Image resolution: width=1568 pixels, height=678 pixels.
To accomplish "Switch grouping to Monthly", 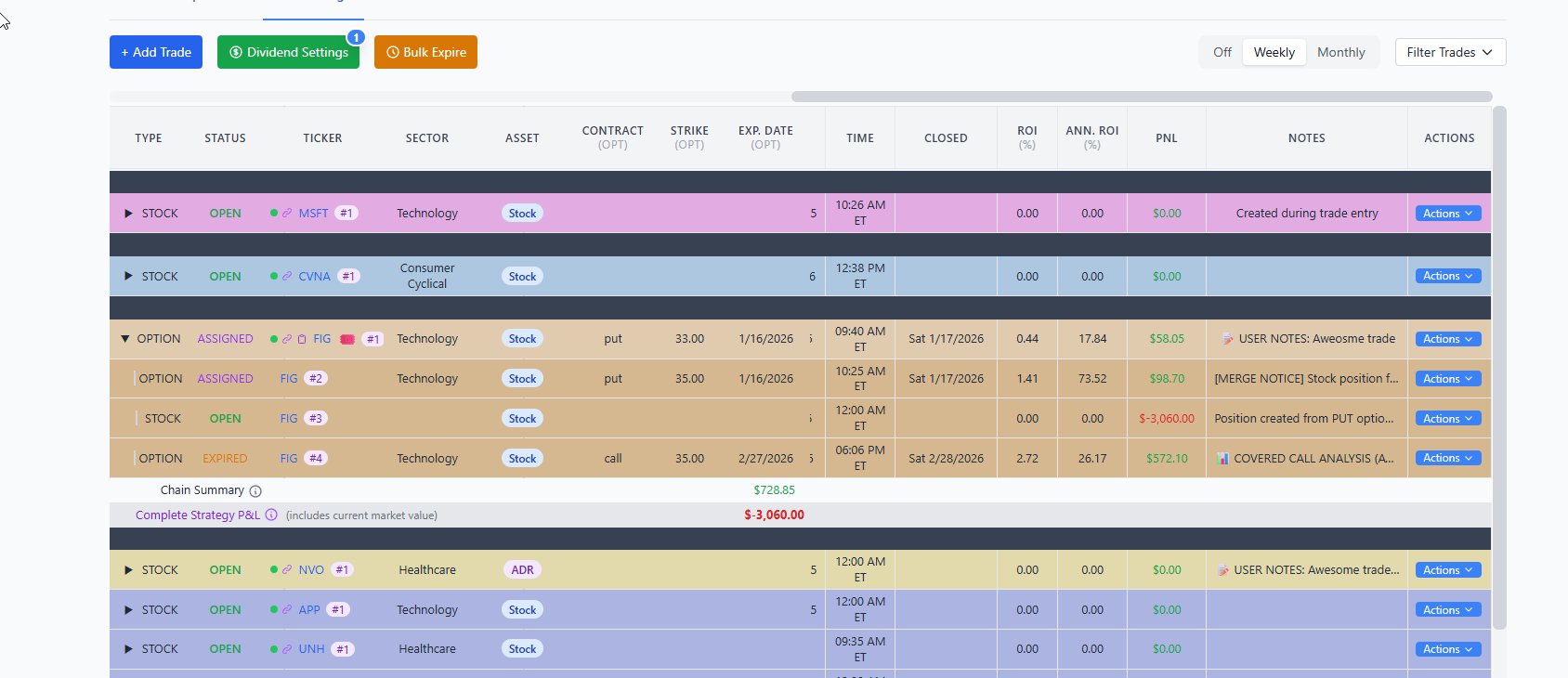I will point(1340,52).
